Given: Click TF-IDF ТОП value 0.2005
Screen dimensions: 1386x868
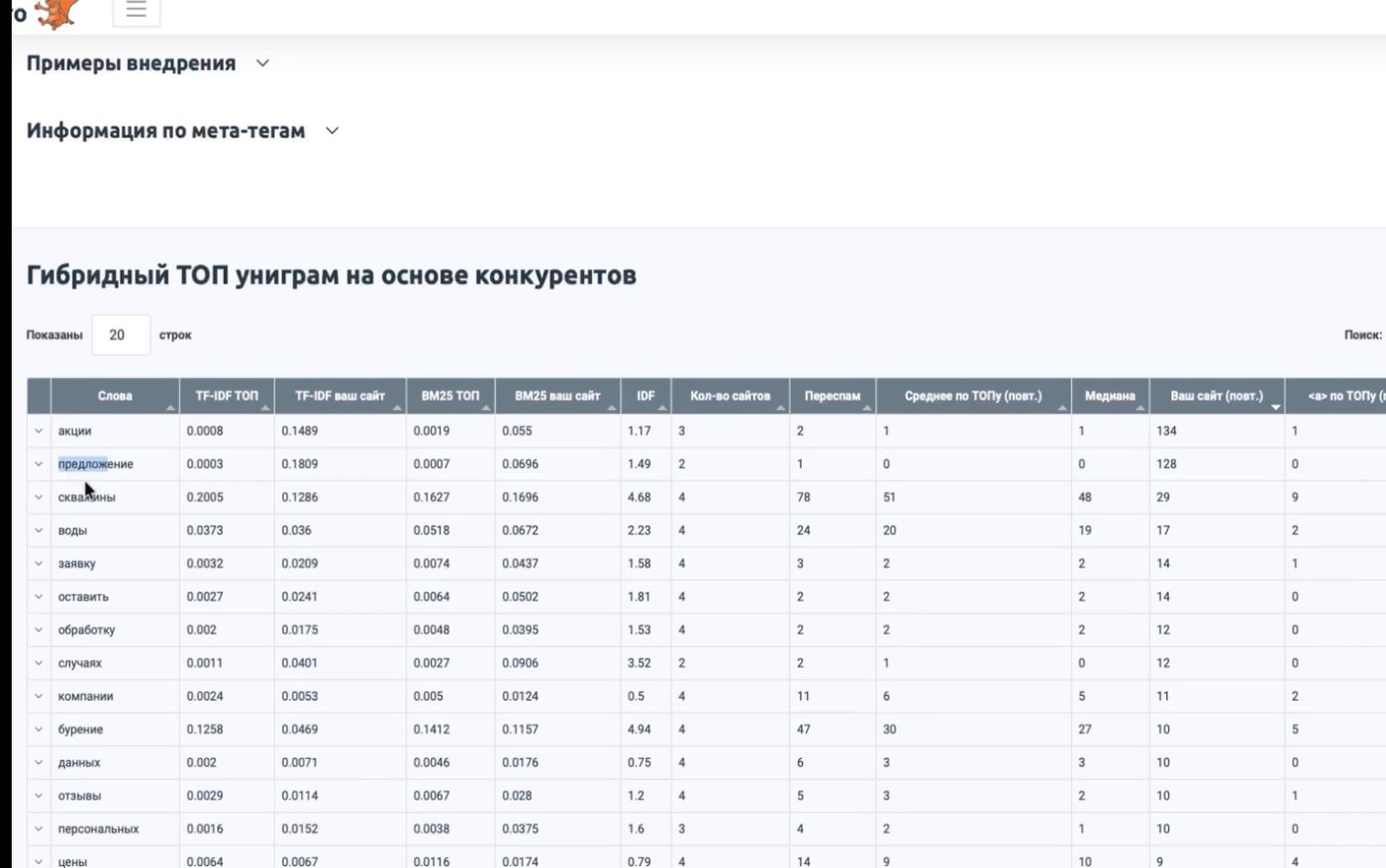Looking at the screenshot, I should pos(205,497).
